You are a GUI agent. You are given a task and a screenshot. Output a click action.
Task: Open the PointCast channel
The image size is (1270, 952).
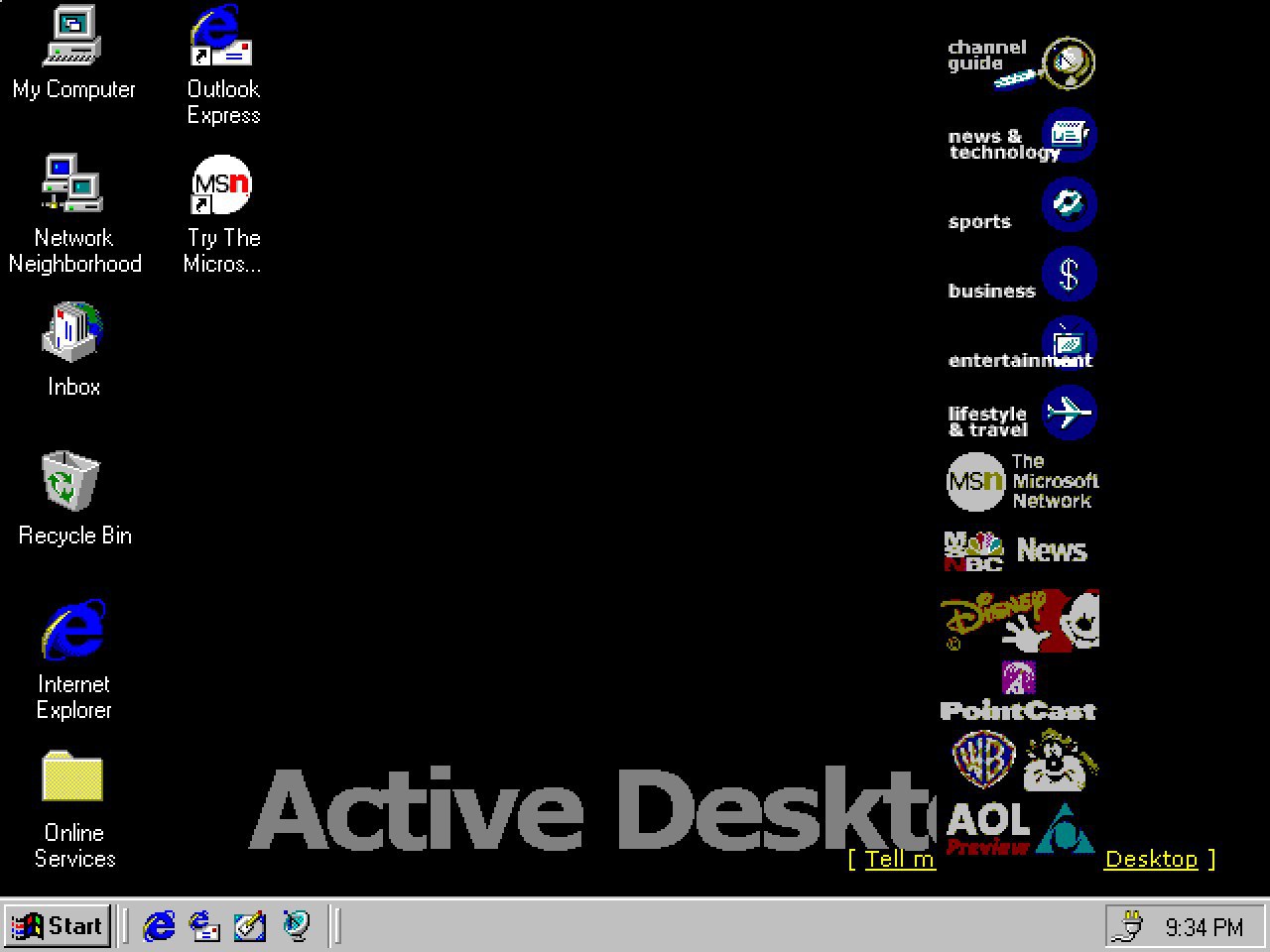tap(1018, 692)
